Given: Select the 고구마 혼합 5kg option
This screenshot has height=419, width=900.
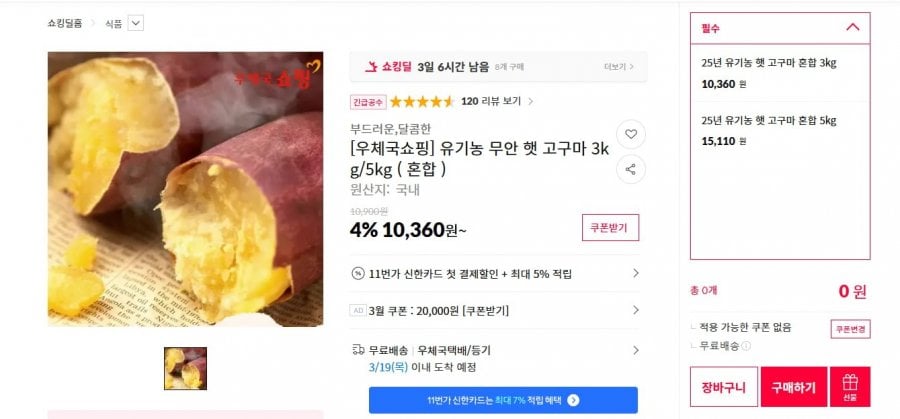Looking at the screenshot, I should tap(780, 130).
